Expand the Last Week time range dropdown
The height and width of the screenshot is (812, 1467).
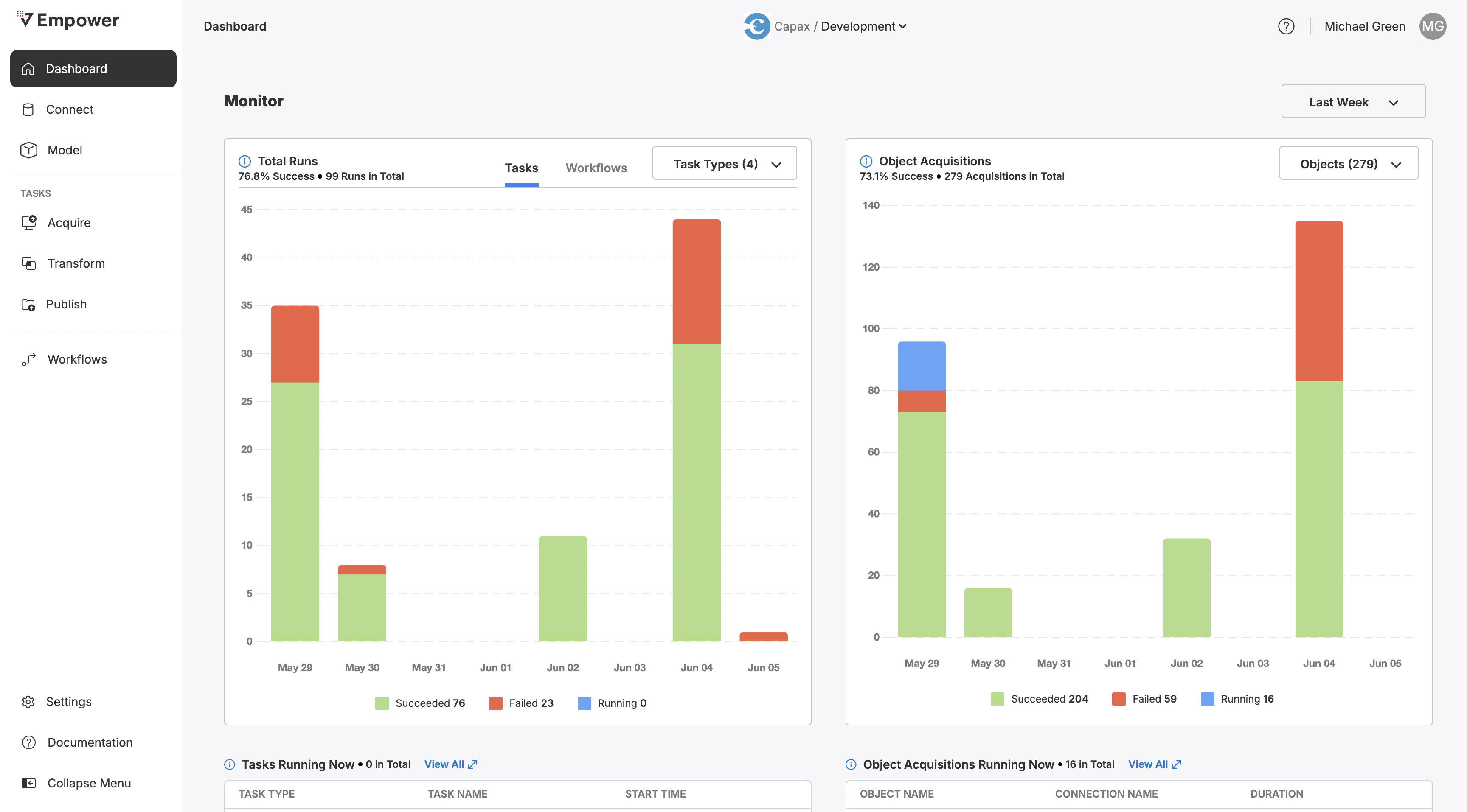(1353, 102)
